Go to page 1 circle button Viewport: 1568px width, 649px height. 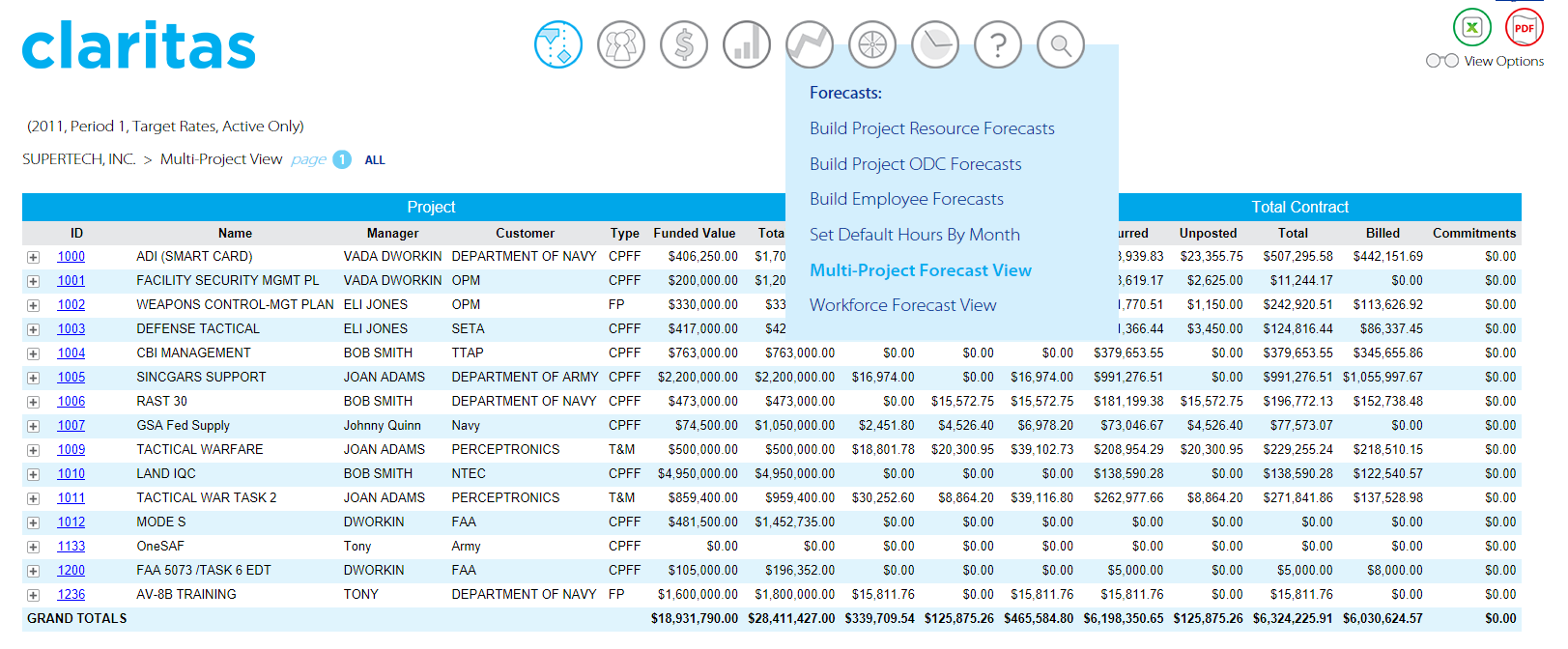342,159
